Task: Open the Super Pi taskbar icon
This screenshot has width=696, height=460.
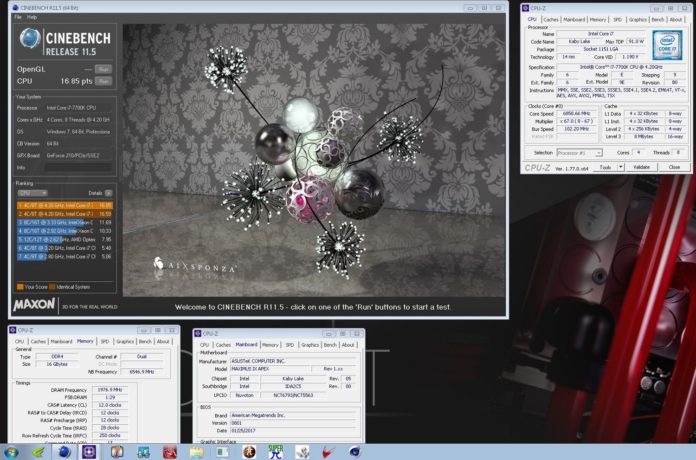Action: coord(276,452)
